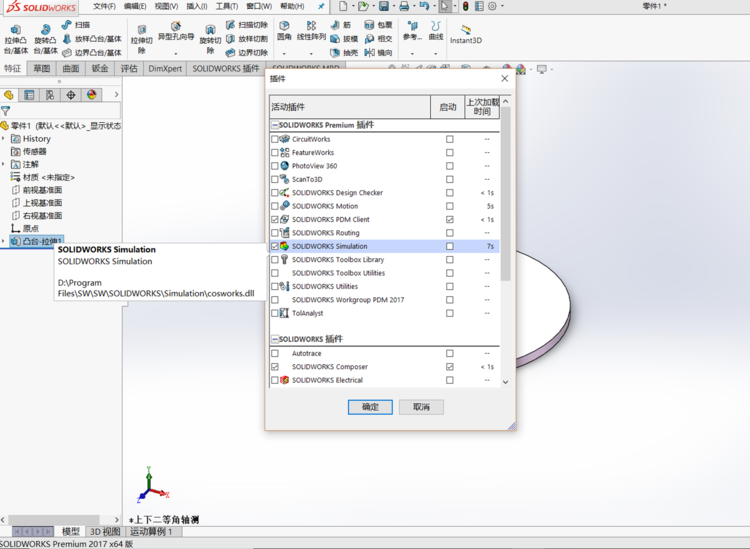The height and width of the screenshot is (549, 750).
Task: Select the 拔模 draft tool
Action: pos(344,39)
